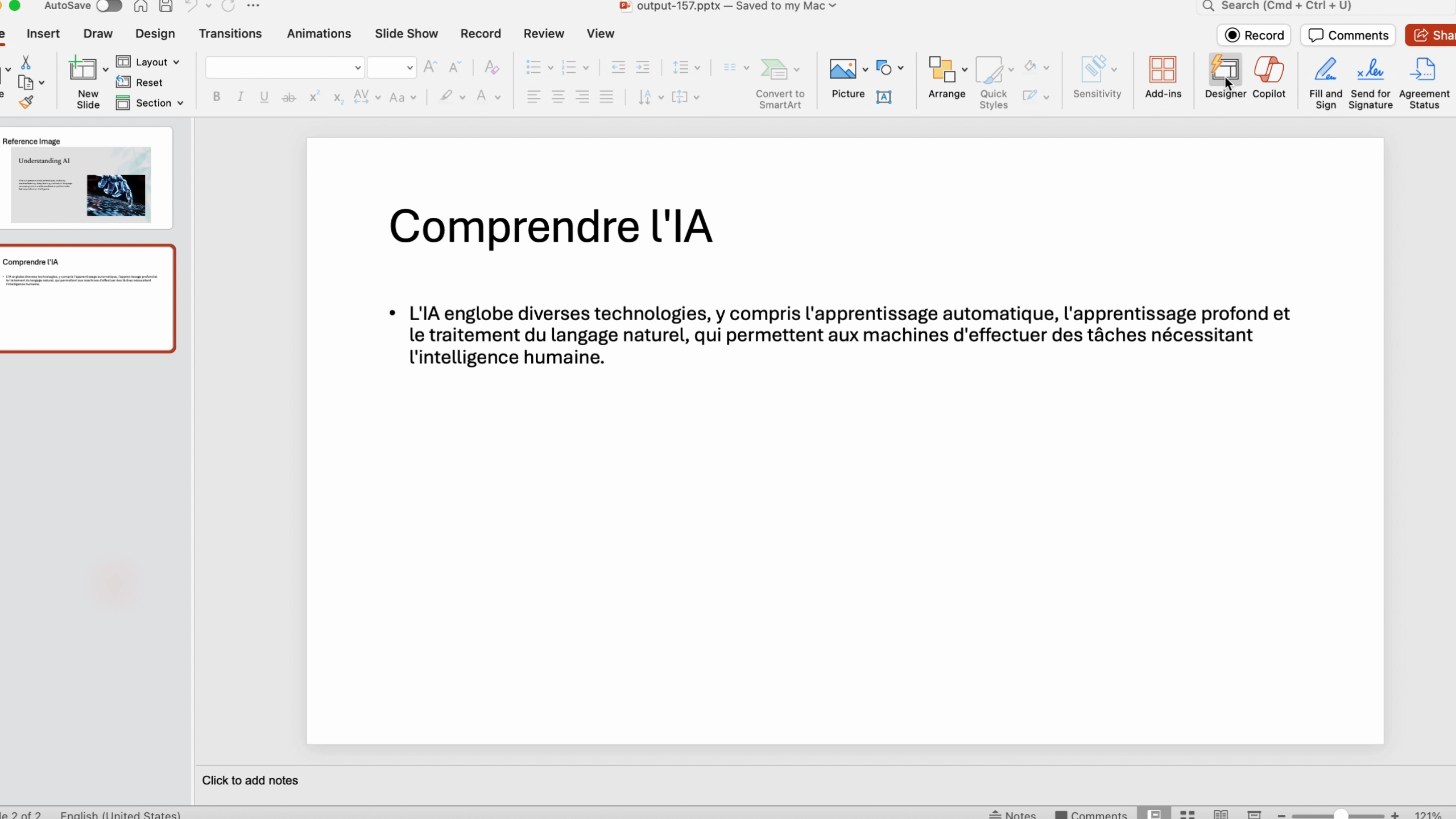Toggle the AutoSave switch
The image size is (1456, 819).
coord(109,6)
